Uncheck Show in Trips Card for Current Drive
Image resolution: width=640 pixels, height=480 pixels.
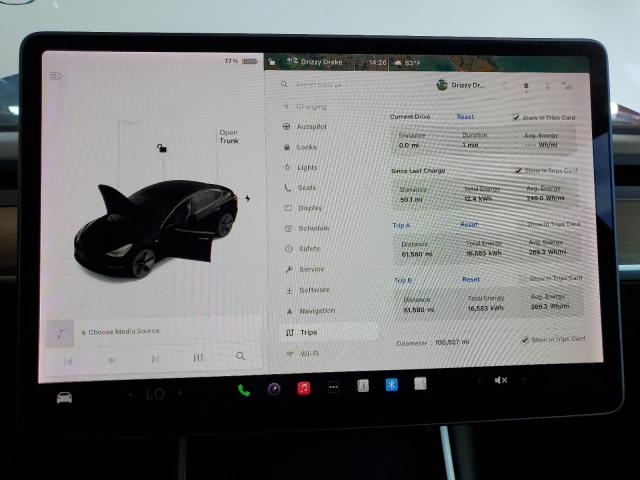[x=515, y=117]
